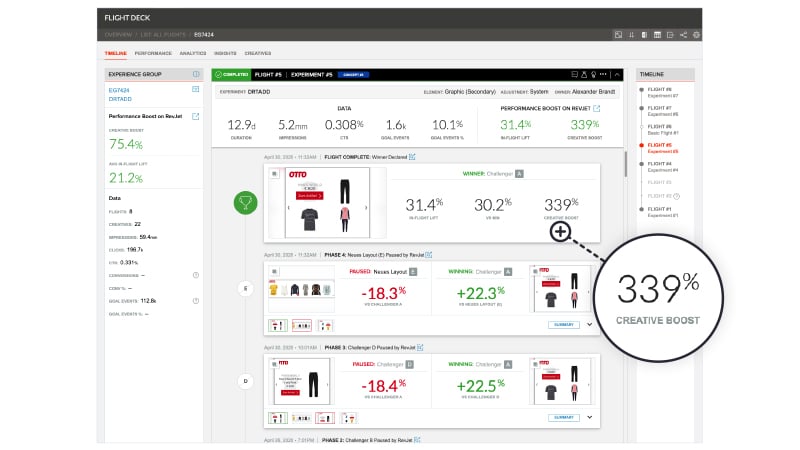Switch to the Performance tab
Image resolution: width=800 pixels, height=450 pixels.
(153, 53)
